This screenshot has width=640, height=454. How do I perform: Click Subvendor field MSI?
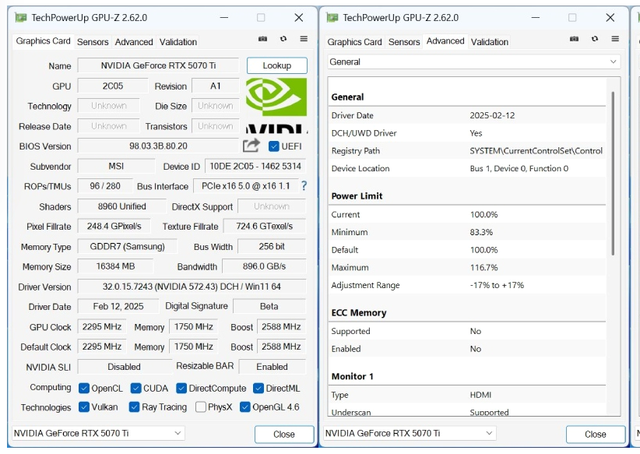click(x=116, y=166)
